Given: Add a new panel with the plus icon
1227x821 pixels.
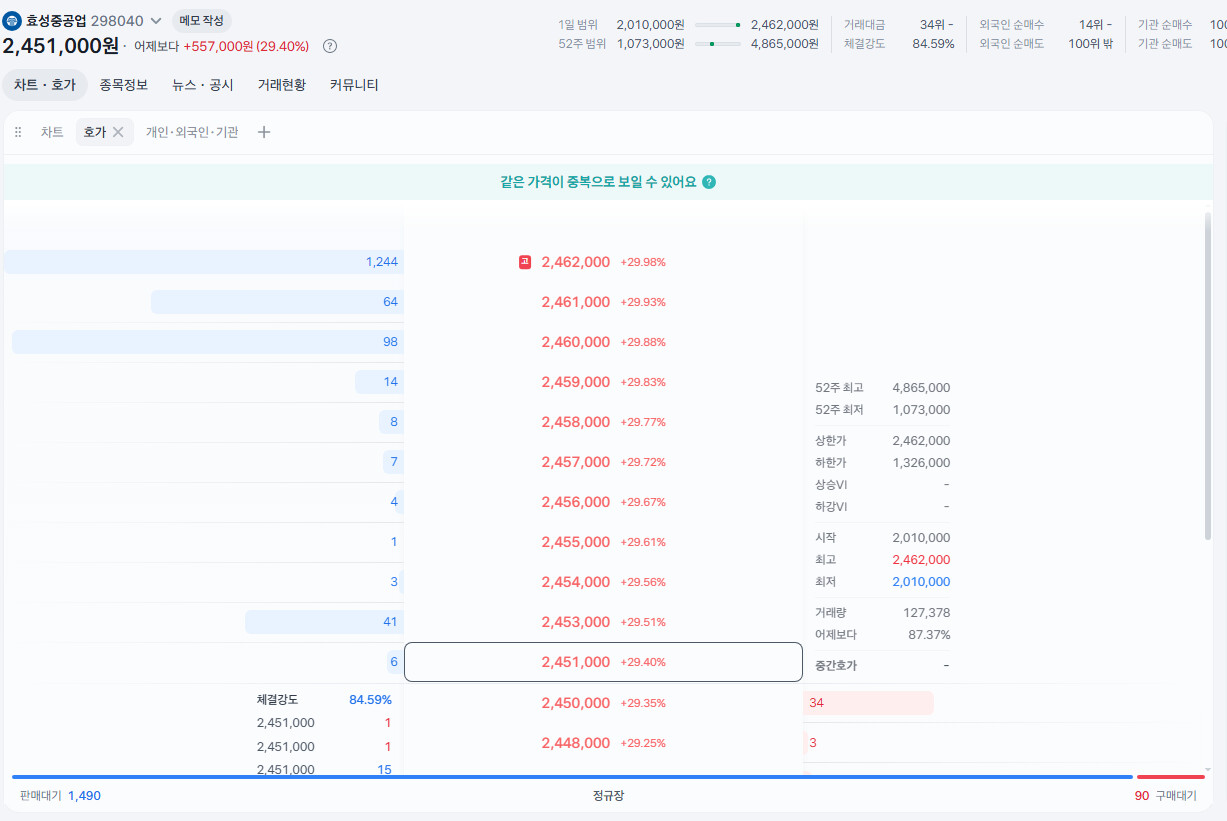Looking at the screenshot, I should (x=264, y=132).
